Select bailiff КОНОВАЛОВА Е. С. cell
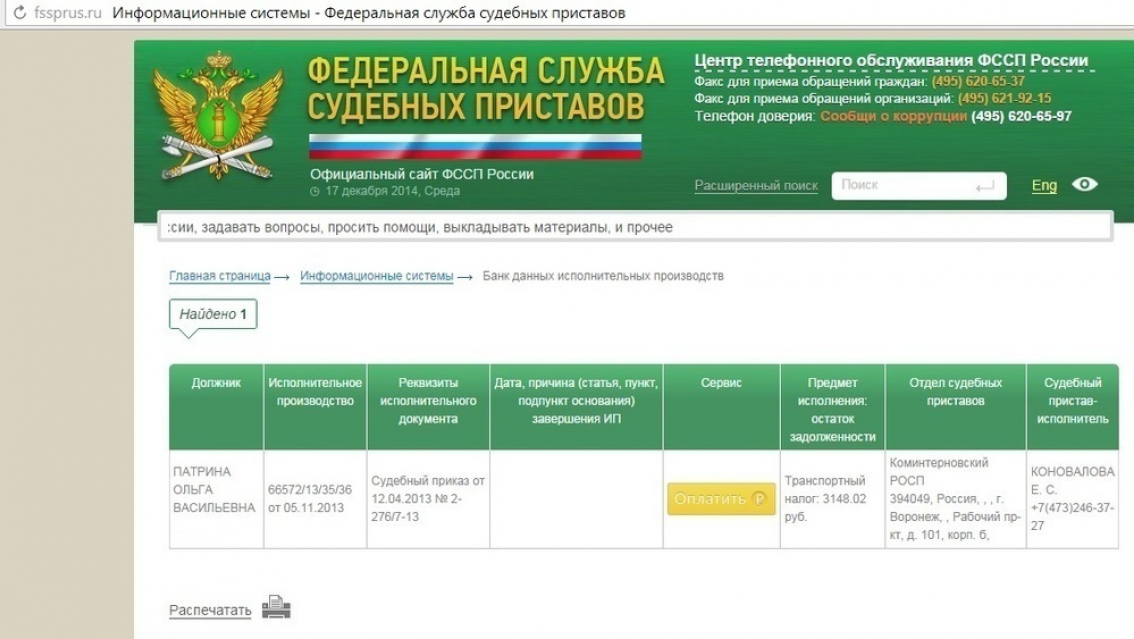This screenshot has height=639, width=1134. pos(1073,499)
